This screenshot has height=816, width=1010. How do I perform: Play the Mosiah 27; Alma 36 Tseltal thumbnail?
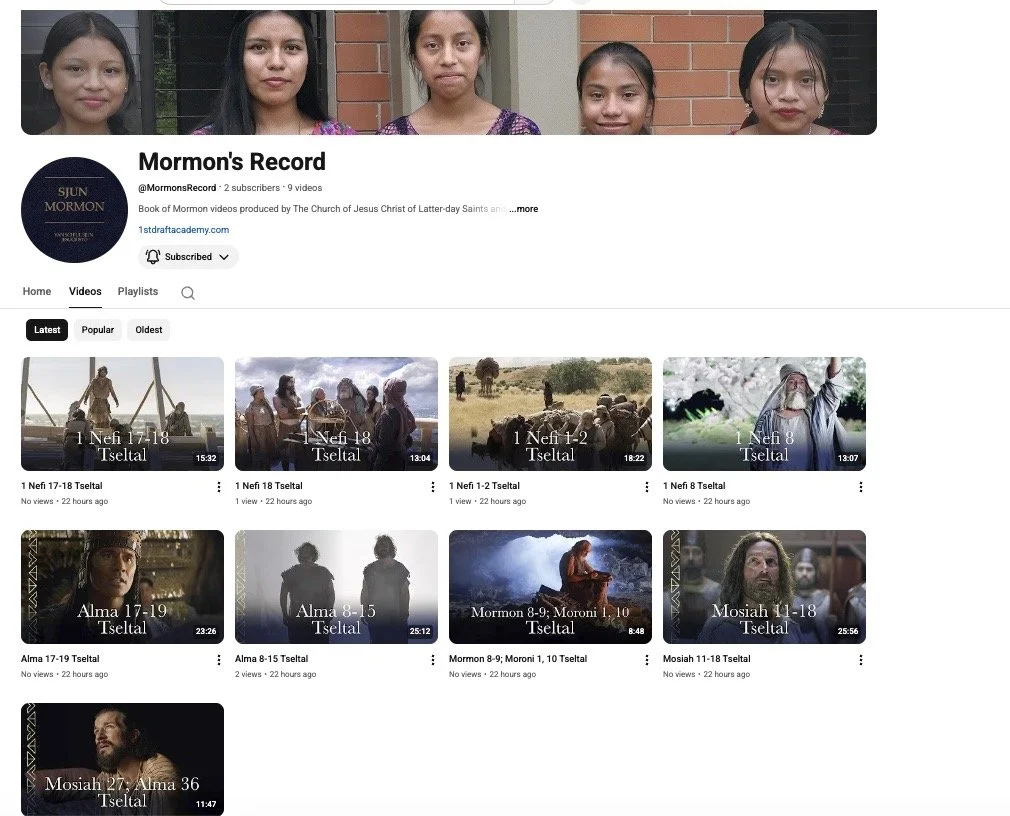coord(122,759)
